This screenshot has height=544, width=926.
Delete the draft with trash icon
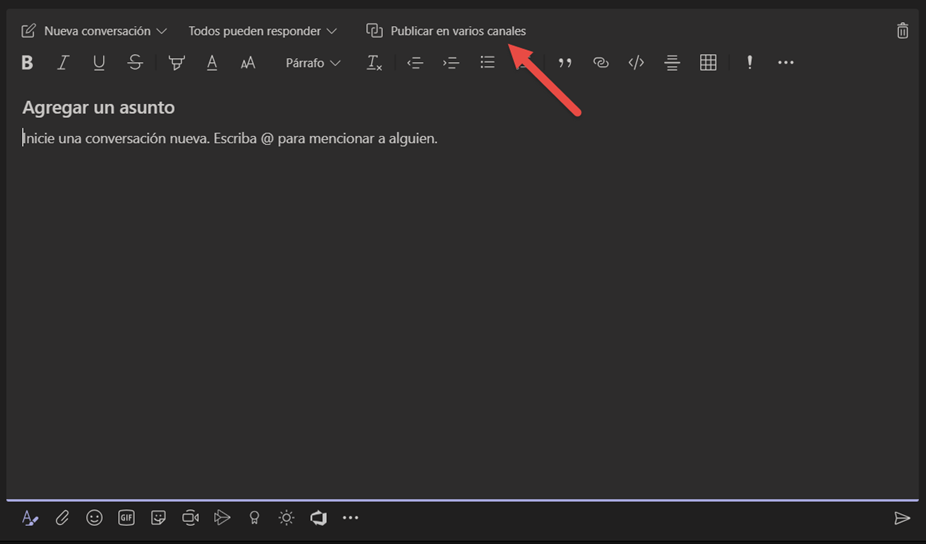[902, 31]
